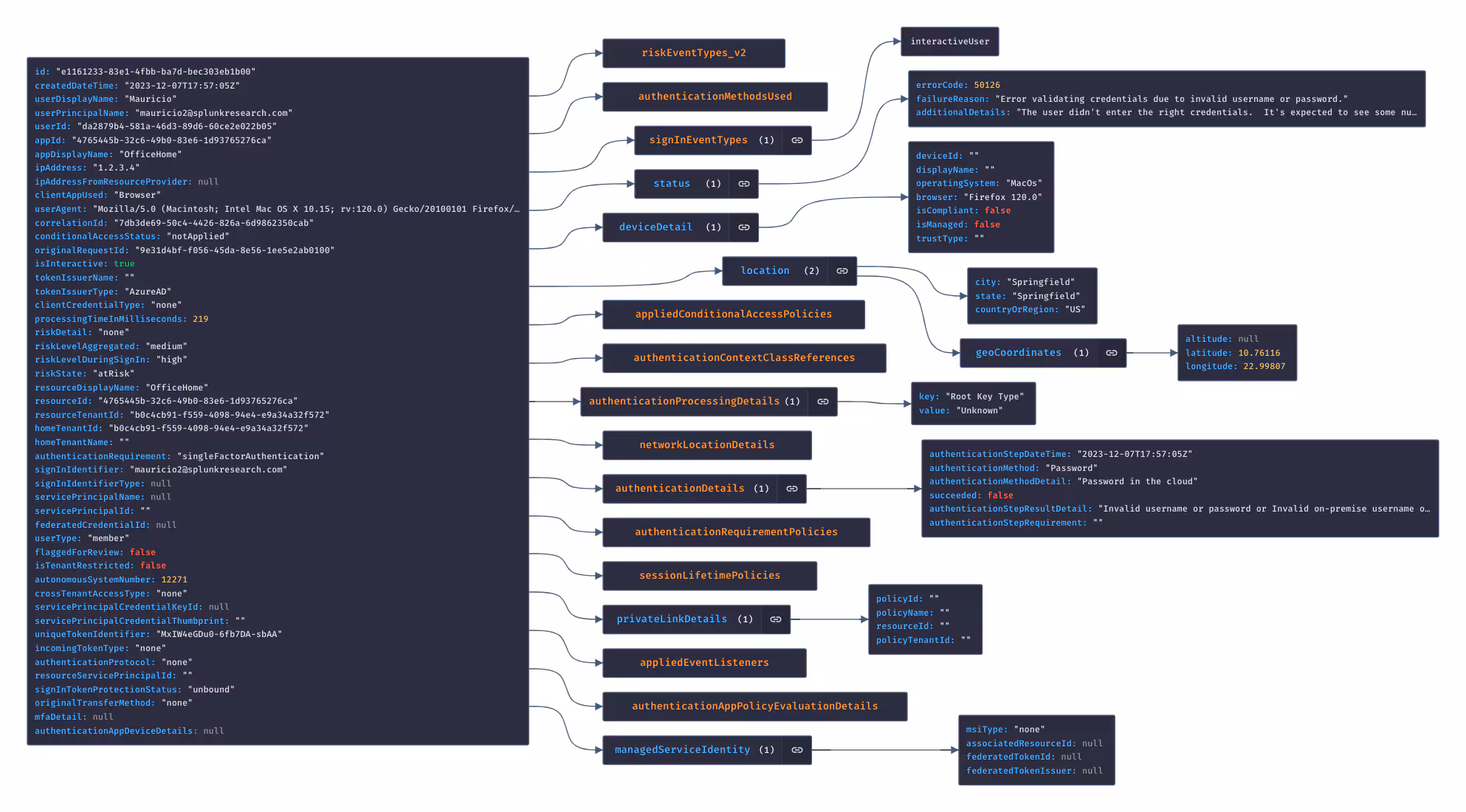Click the userPrincipalName value in root node
The image size is (1466, 812).
pos(213,113)
